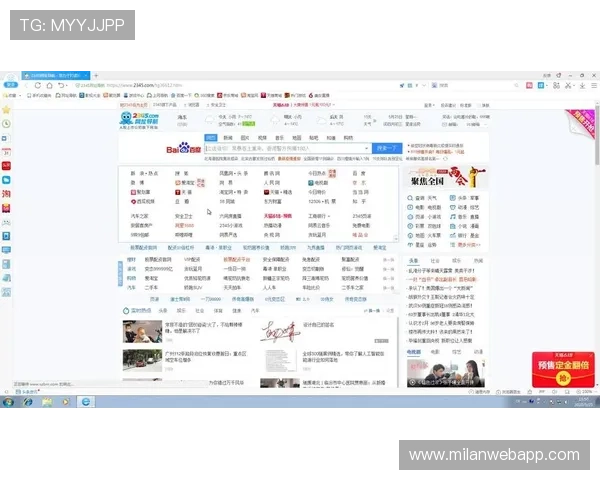Expand the address bar dropdown chevron

424,85
